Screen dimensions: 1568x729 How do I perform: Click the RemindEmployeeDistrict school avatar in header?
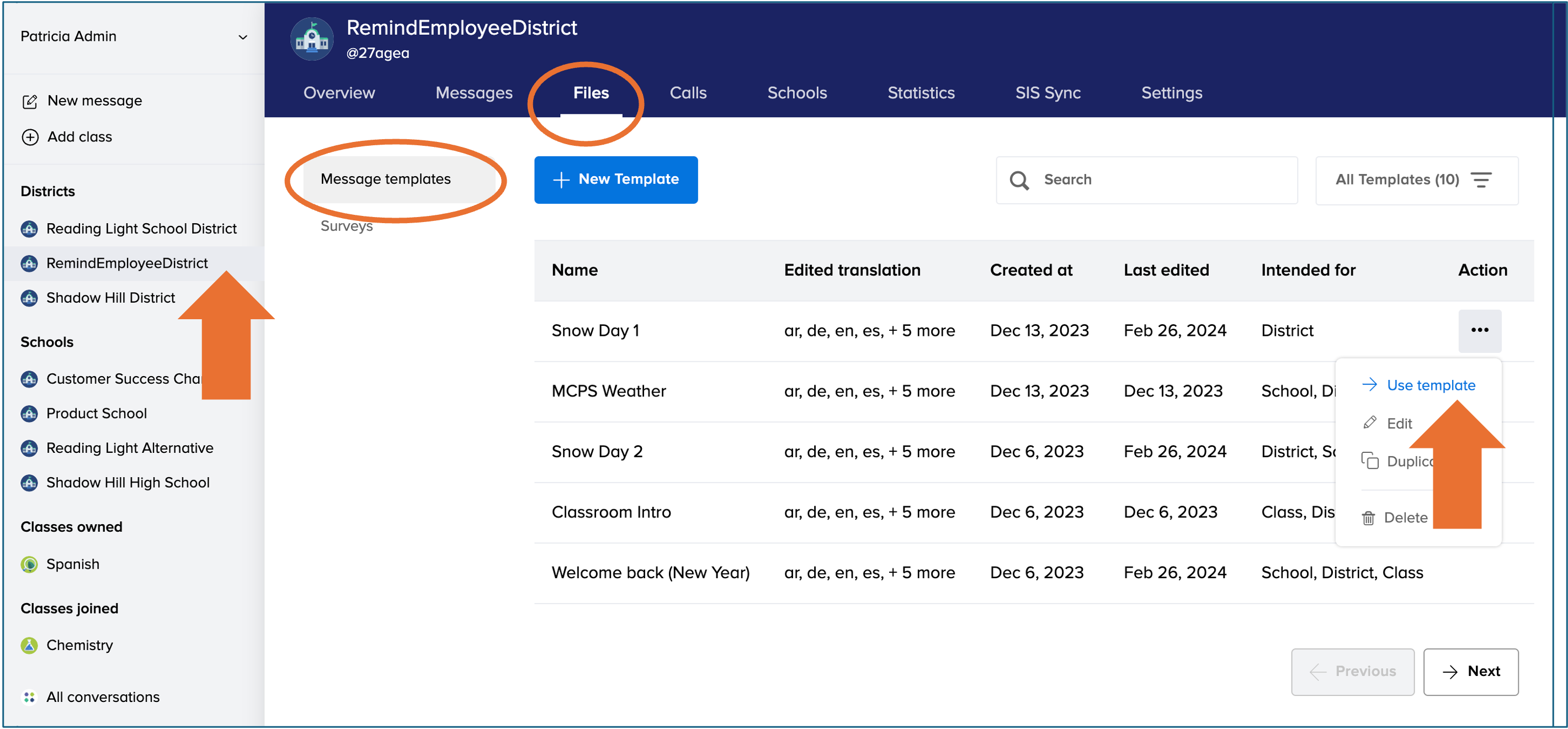click(x=312, y=39)
